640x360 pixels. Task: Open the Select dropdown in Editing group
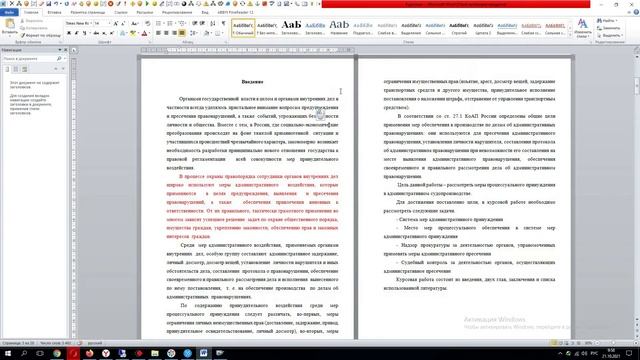[609, 36]
